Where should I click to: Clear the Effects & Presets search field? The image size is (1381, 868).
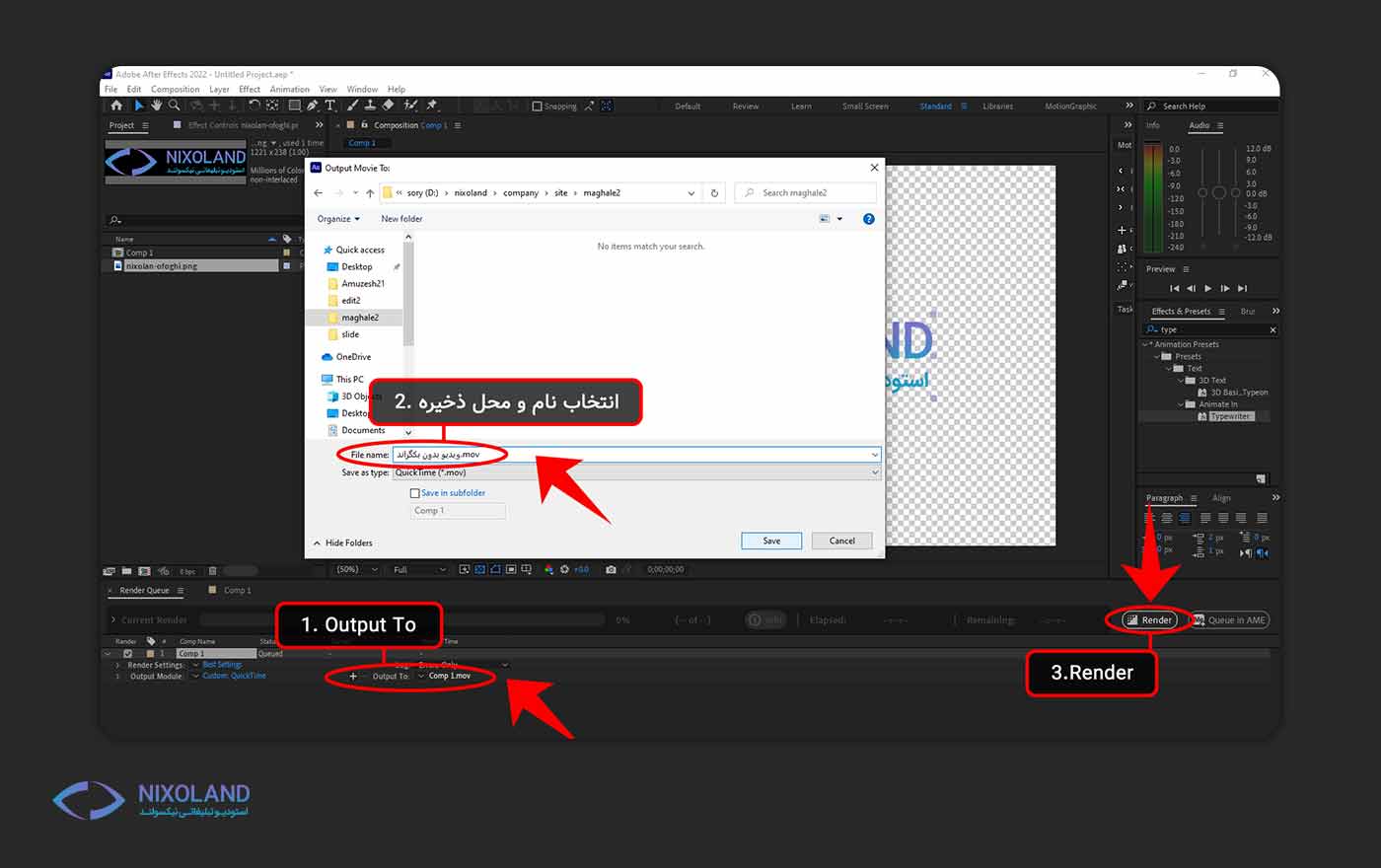(x=1272, y=329)
